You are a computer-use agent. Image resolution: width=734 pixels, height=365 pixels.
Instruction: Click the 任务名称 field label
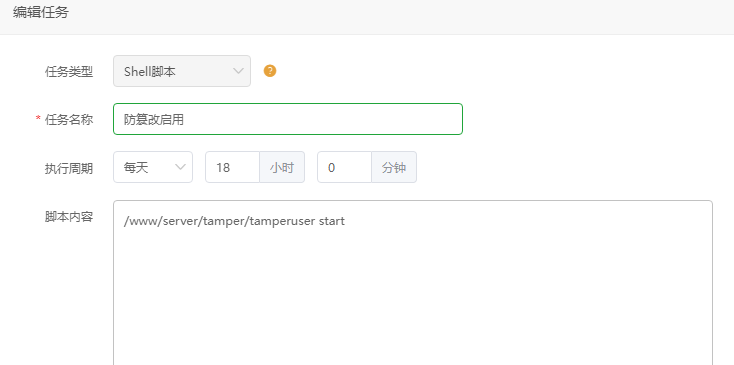point(69,120)
